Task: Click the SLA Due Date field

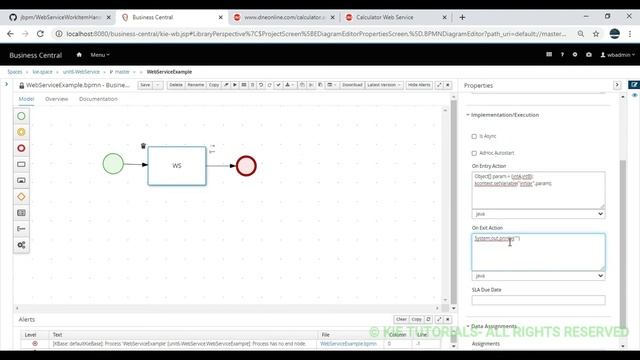Action: pos(538,300)
